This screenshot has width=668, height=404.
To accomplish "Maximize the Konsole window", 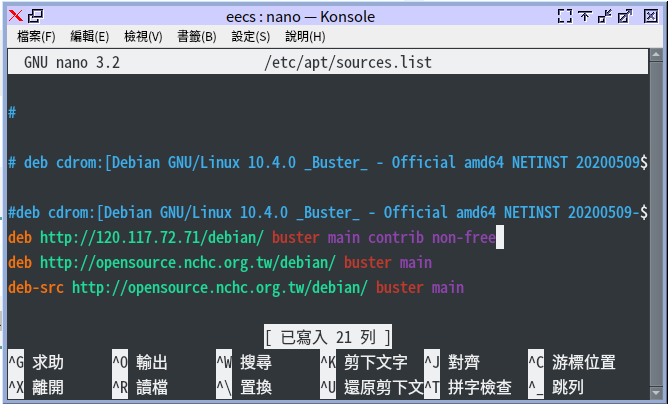I will 625,15.
